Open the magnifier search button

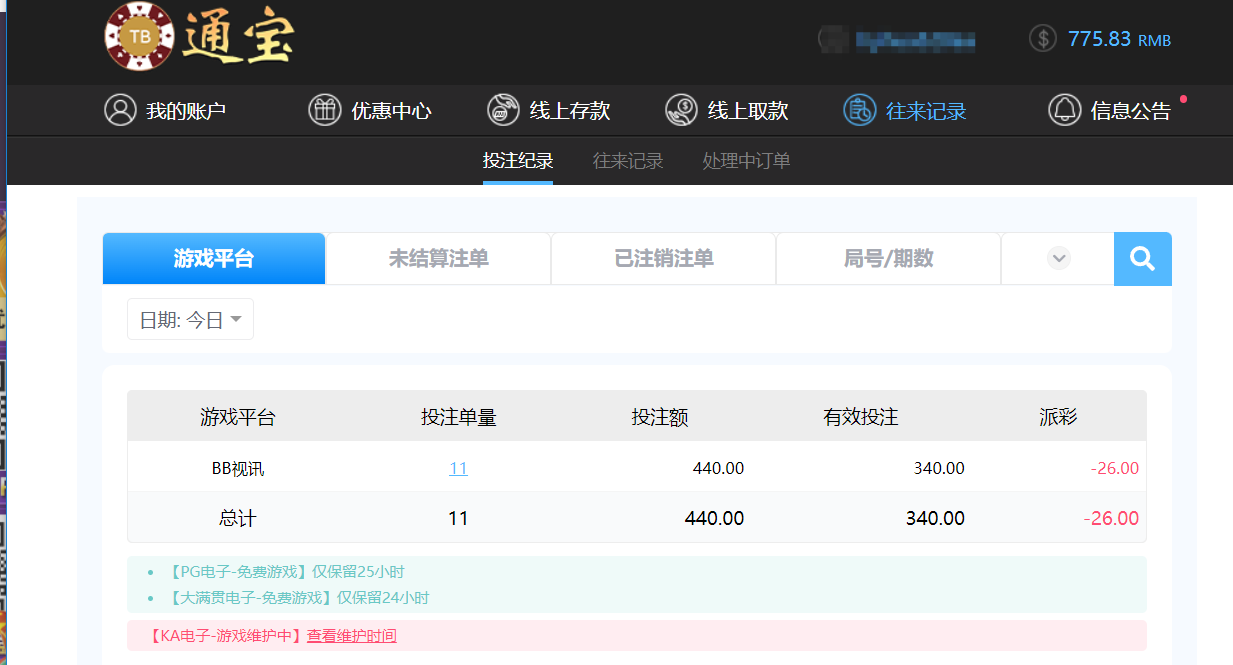click(1142, 258)
